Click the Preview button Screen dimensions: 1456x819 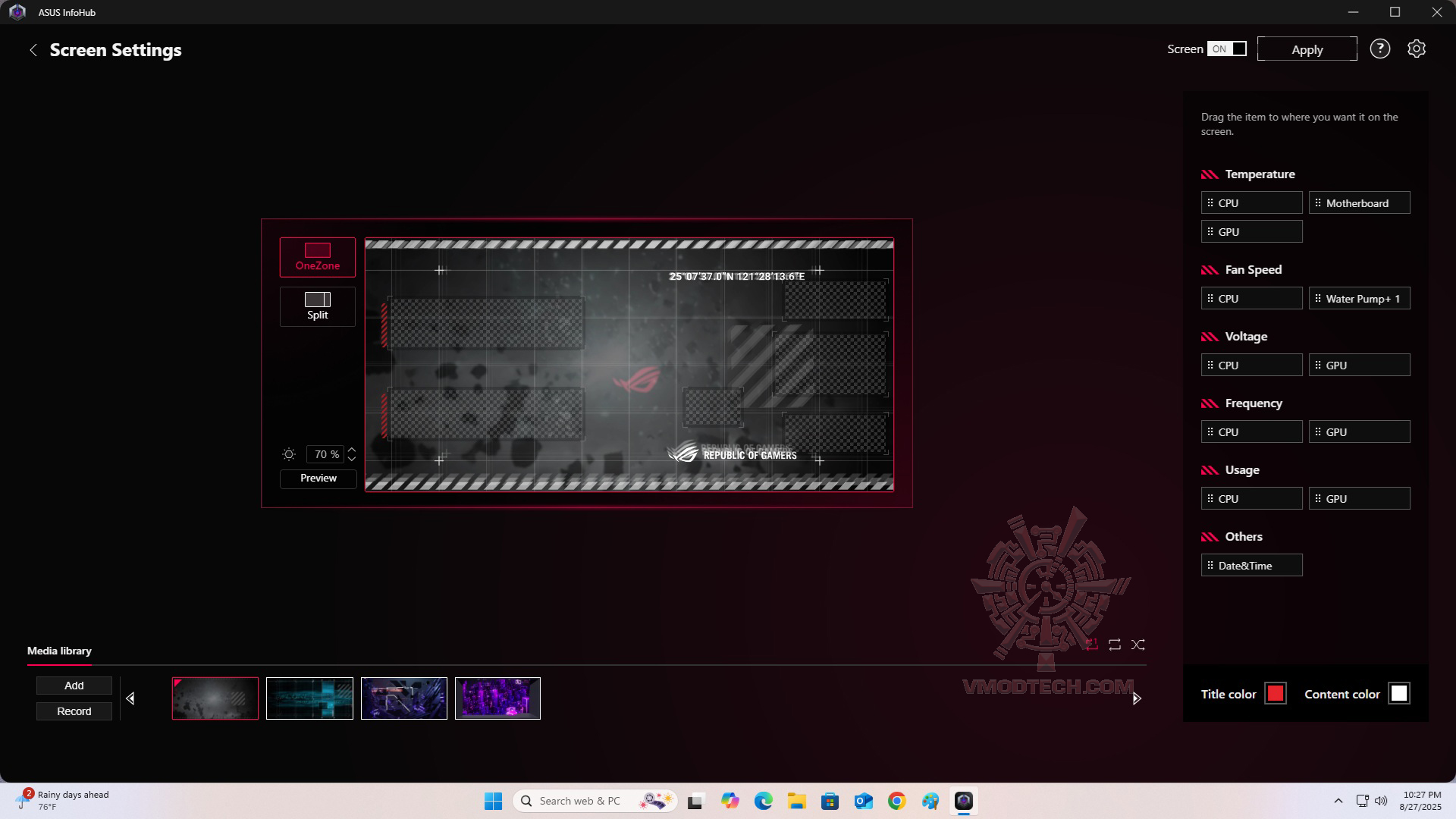pos(318,479)
